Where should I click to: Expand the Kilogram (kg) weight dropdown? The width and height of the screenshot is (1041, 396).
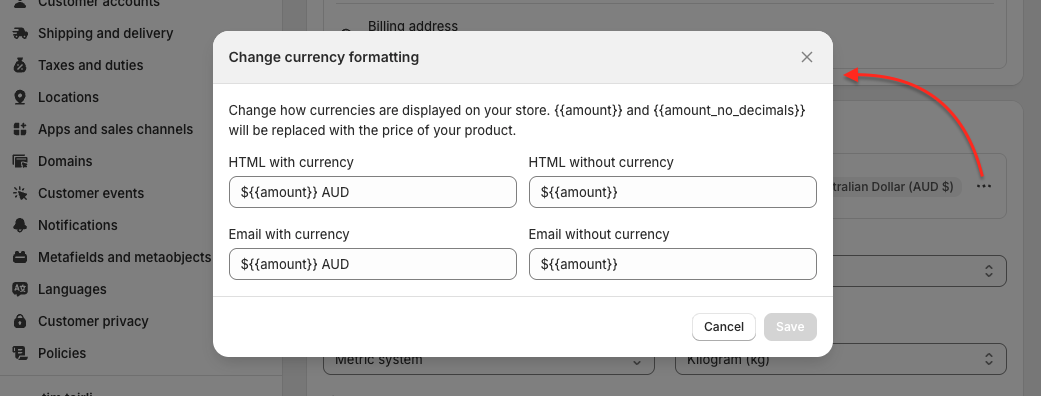(841, 359)
